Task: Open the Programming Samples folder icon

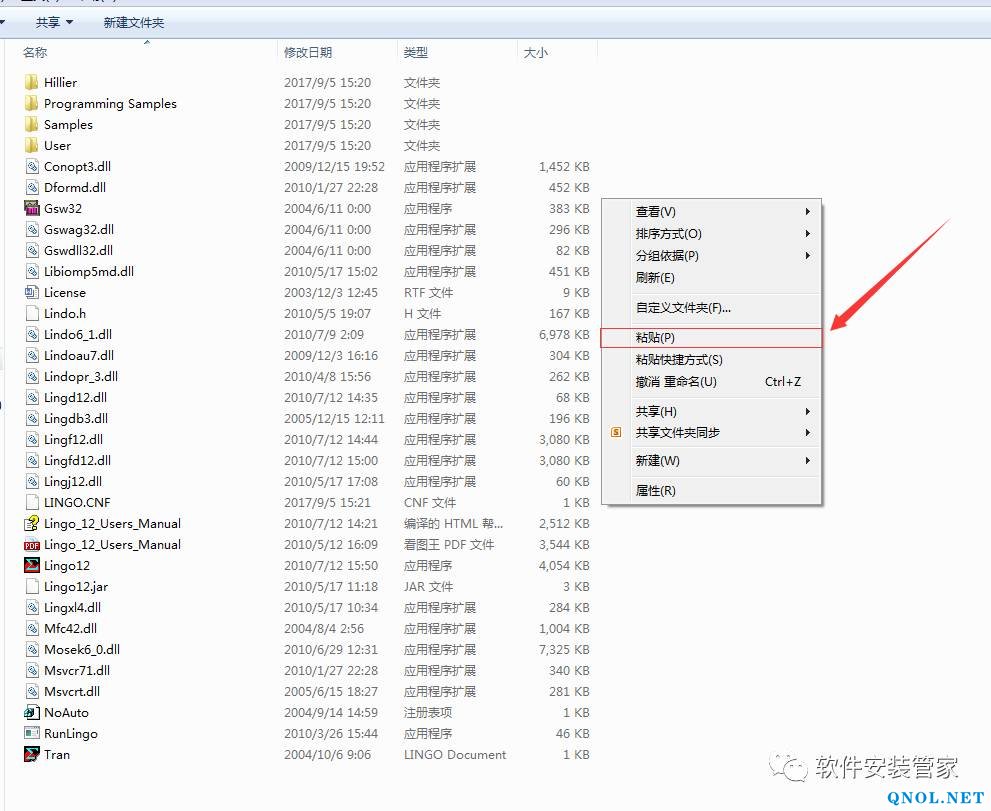Action: [32, 104]
